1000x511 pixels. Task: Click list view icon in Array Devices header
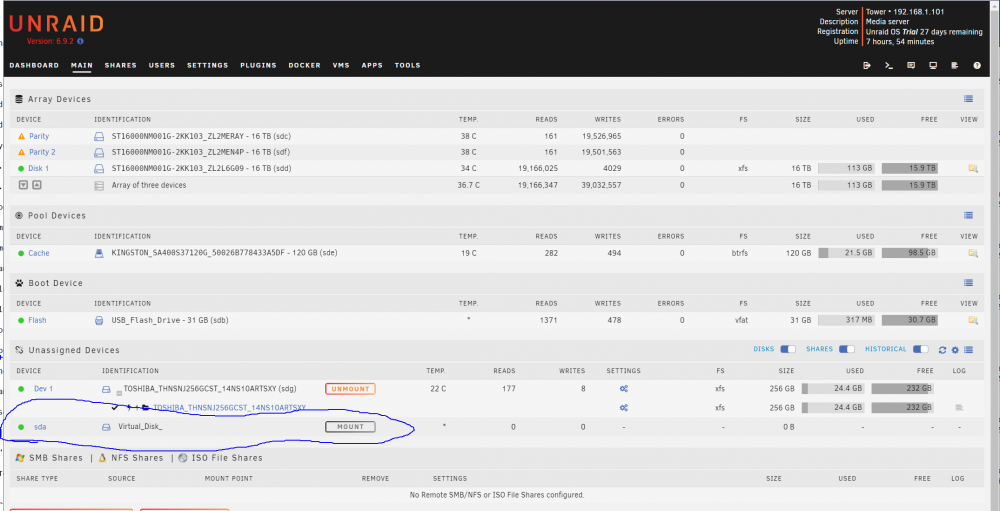tap(968, 99)
